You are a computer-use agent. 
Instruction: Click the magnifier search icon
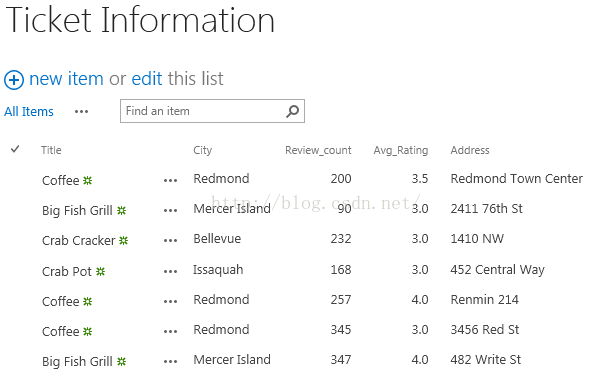(x=292, y=111)
